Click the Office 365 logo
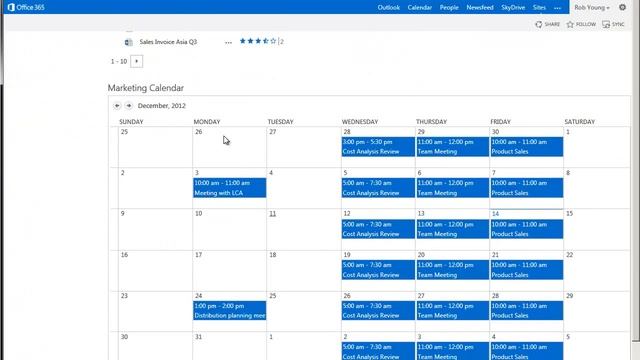Viewport: 640px width, 360px height. click(x=26, y=7)
